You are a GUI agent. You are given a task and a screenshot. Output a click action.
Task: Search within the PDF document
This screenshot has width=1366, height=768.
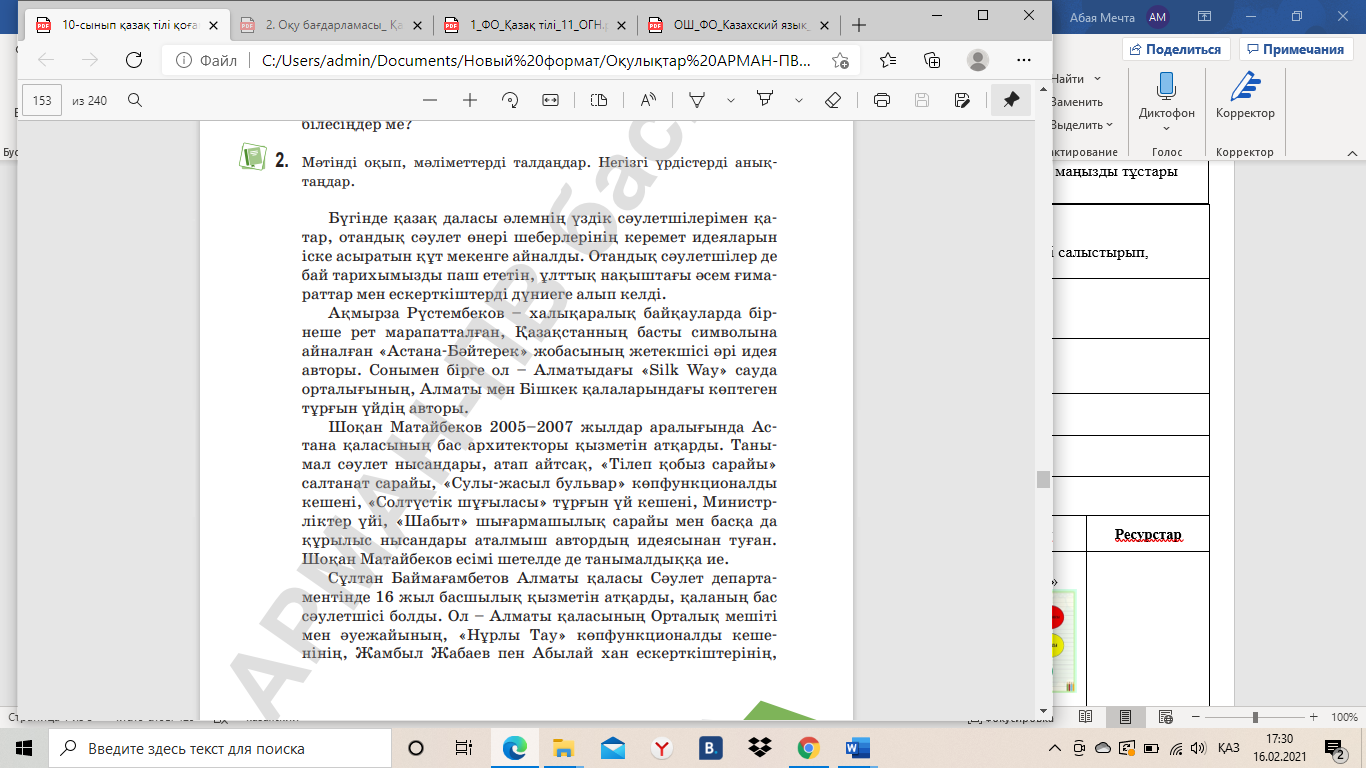coord(135,100)
